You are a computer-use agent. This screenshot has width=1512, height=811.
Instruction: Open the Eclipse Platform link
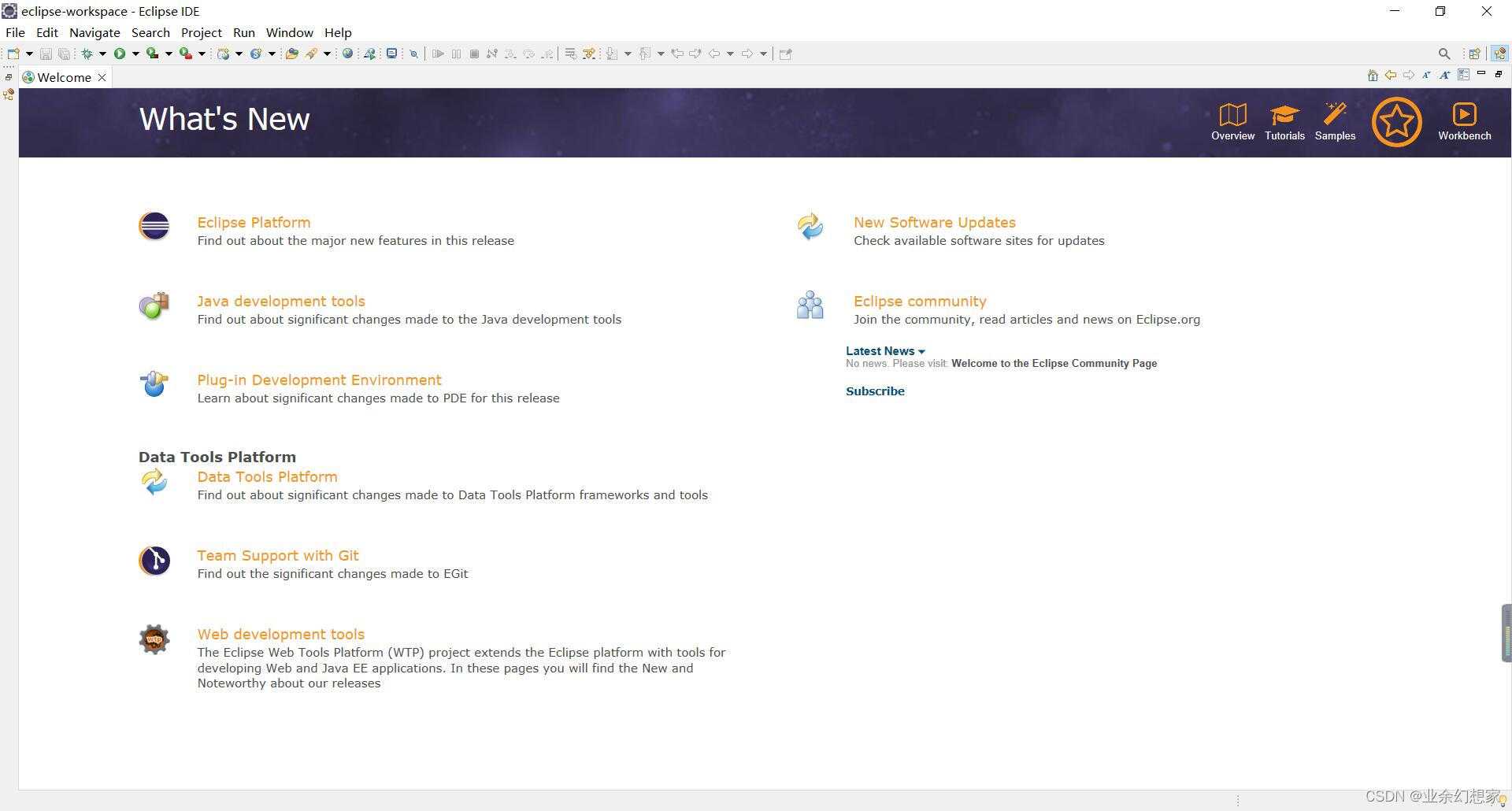[x=254, y=222]
